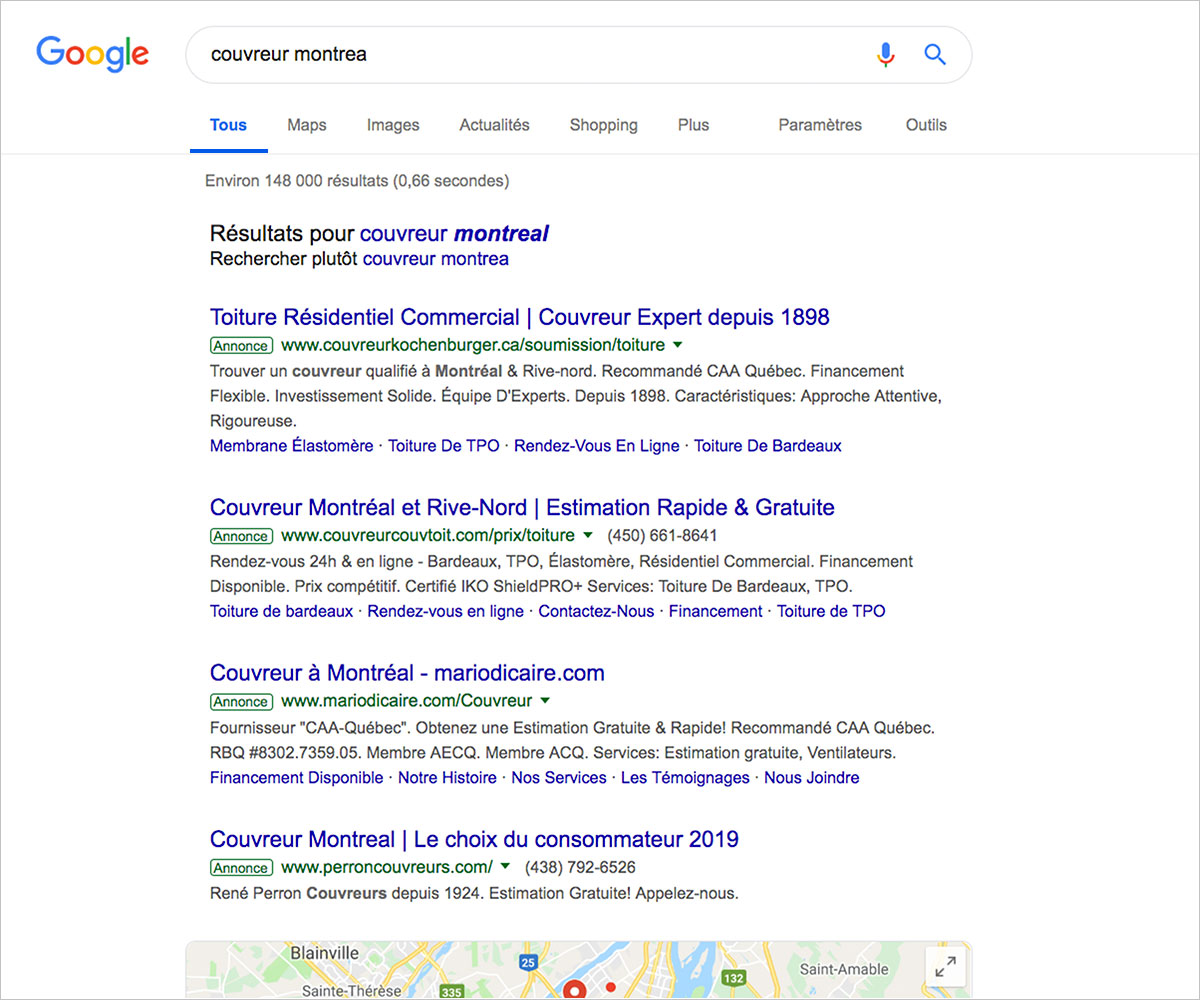Click the Google logo to return home
The image size is (1200, 1000).
coord(92,54)
